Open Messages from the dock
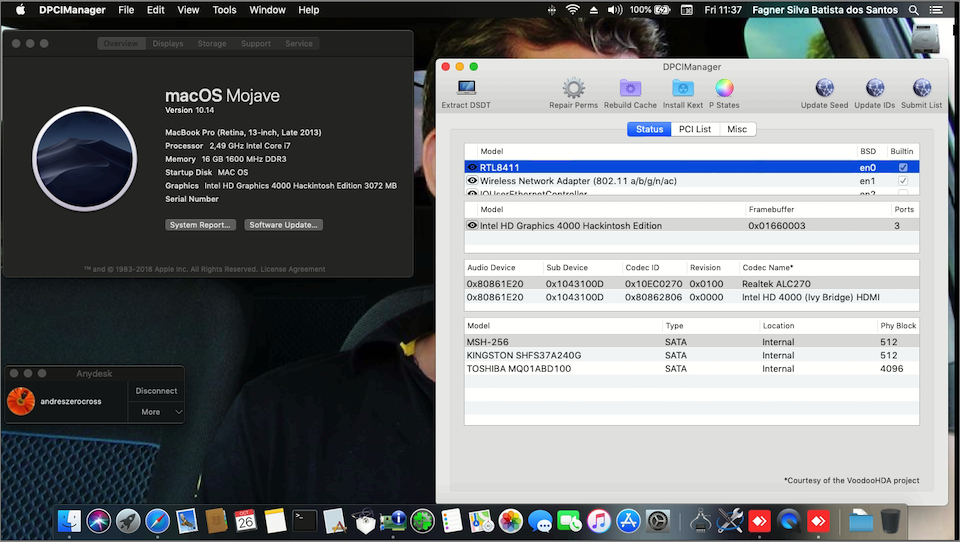960x542 pixels. point(540,521)
